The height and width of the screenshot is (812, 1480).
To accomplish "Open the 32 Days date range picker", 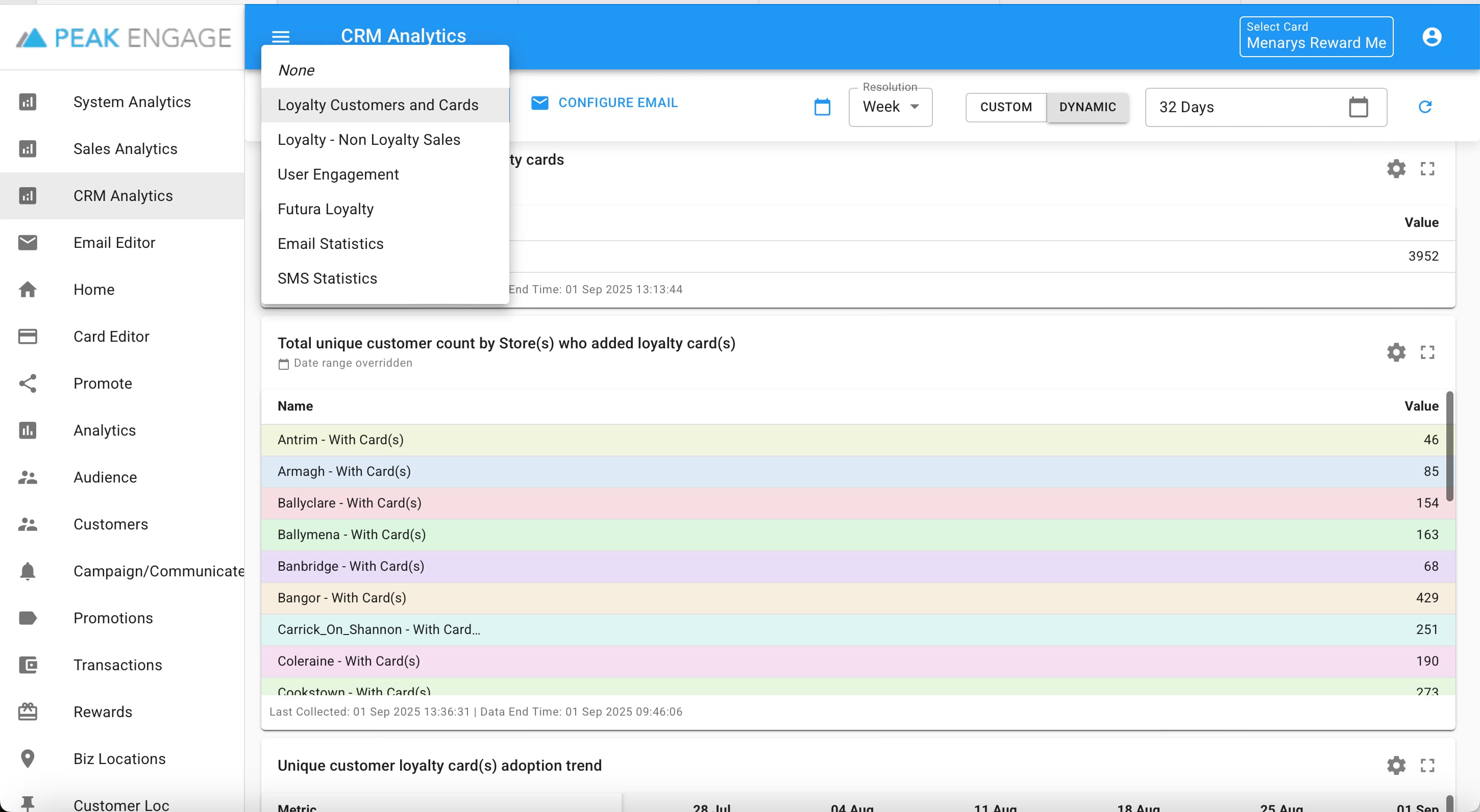I will 1358,107.
